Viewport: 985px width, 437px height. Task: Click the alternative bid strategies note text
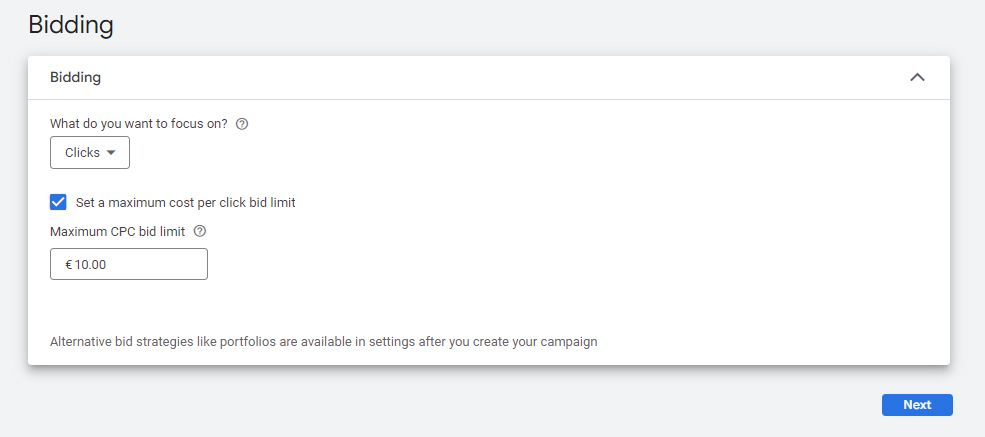click(324, 342)
